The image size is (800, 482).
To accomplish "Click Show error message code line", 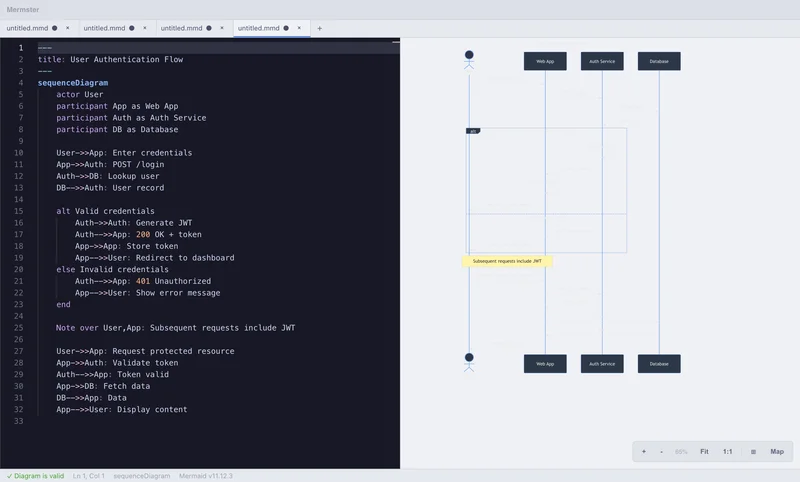I will (147, 293).
